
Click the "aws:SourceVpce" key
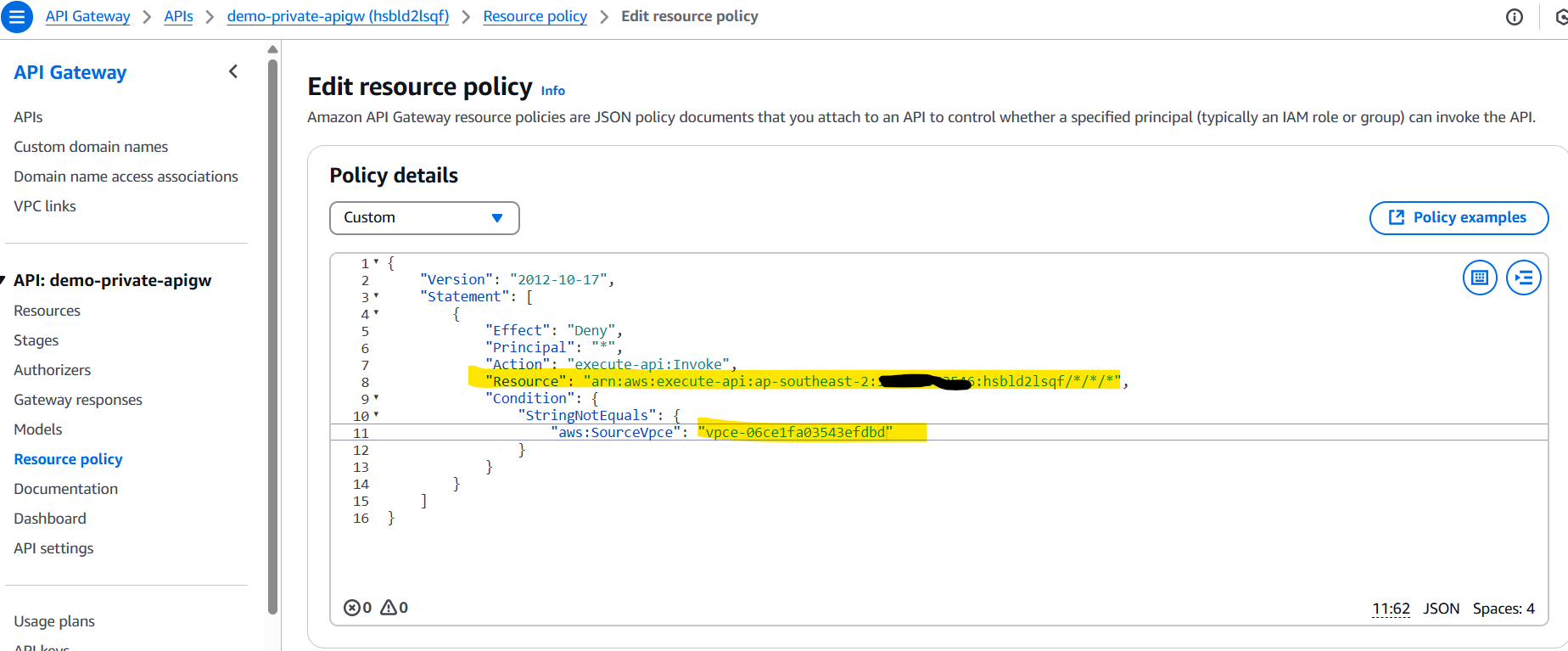point(616,432)
